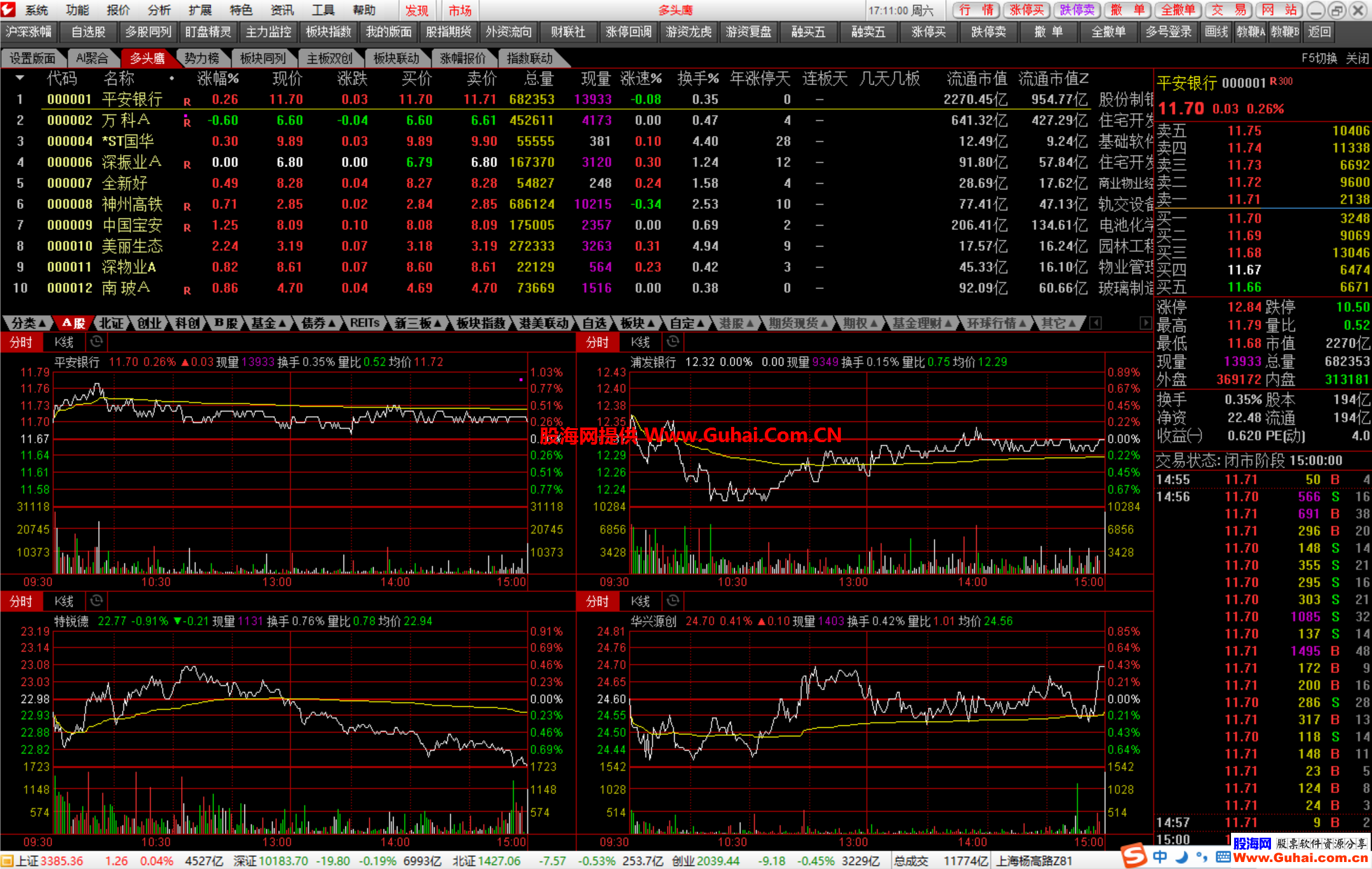The height and width of the screenshot is (869, 1372).
Task: Click the 创业 2039.44 index in status bar
Action: pos(706,861)
